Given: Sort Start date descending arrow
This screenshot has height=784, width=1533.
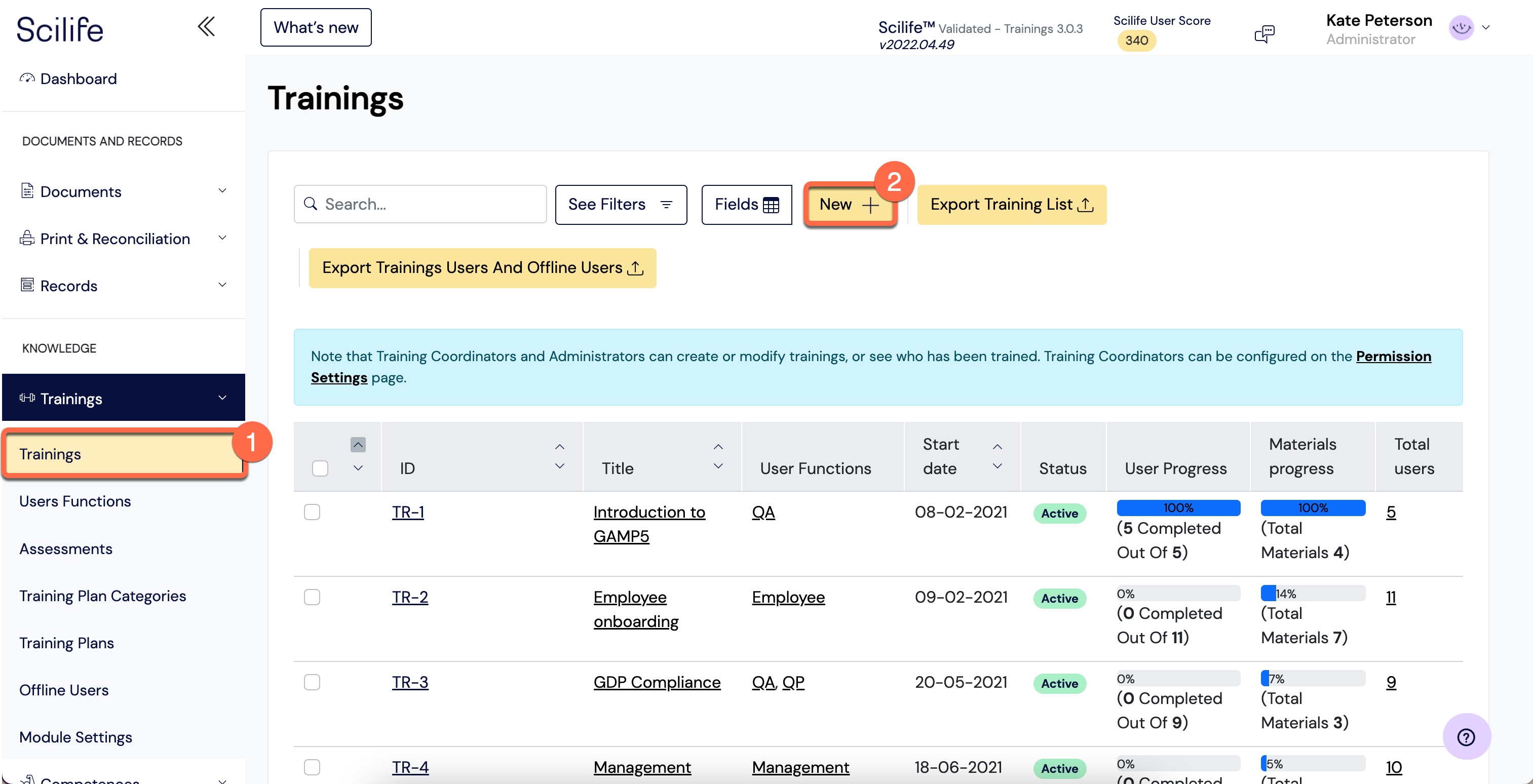Looking at the screenshot, I should pyautogui.click(x=998, y=466).
